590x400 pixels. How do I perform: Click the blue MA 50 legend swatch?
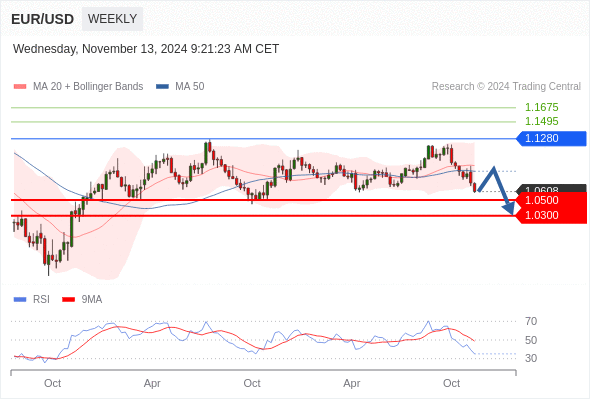[162, 87]
